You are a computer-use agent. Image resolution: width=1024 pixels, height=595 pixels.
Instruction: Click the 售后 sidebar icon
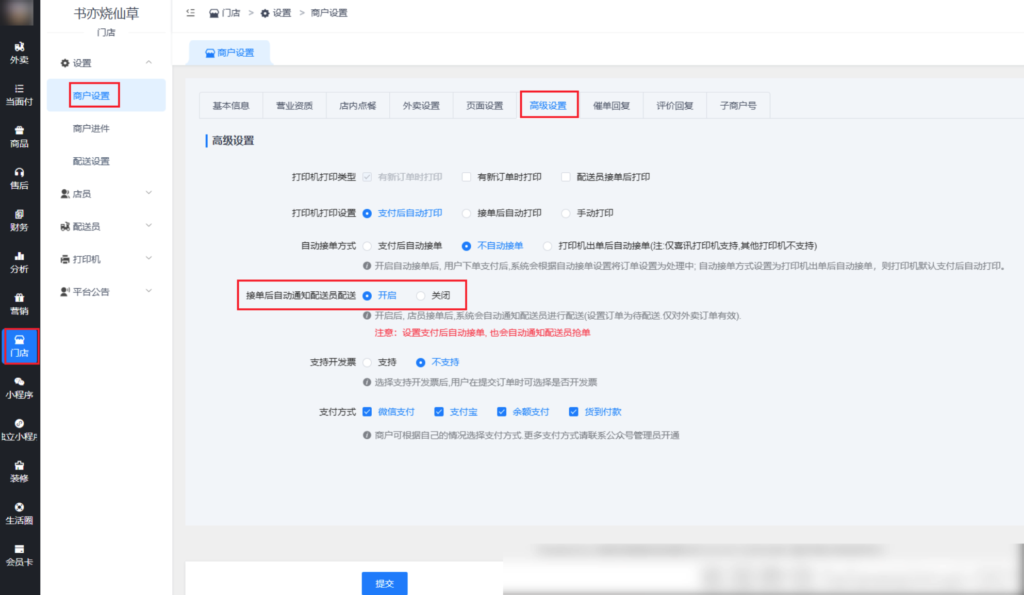point(18,180)
